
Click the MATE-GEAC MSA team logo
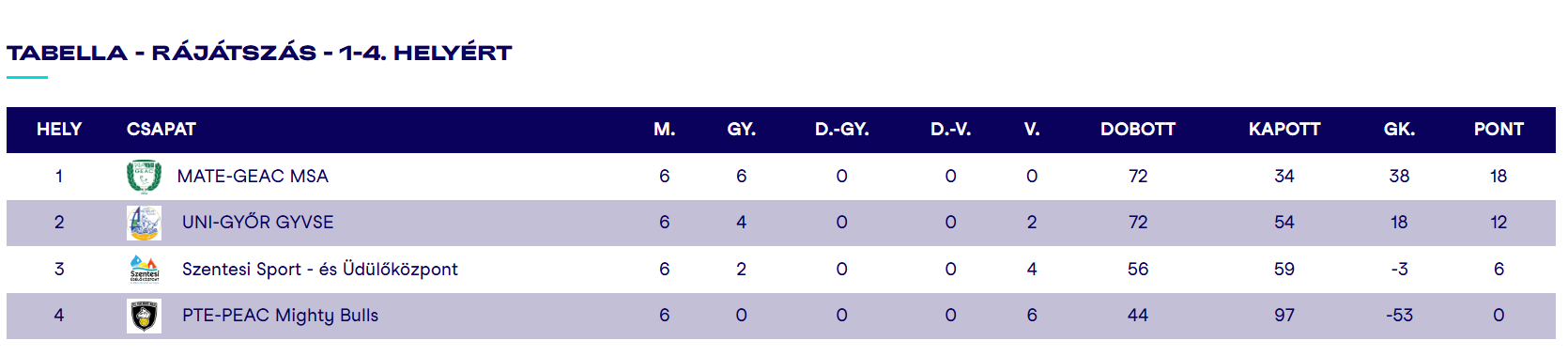(x=144, y=177)
